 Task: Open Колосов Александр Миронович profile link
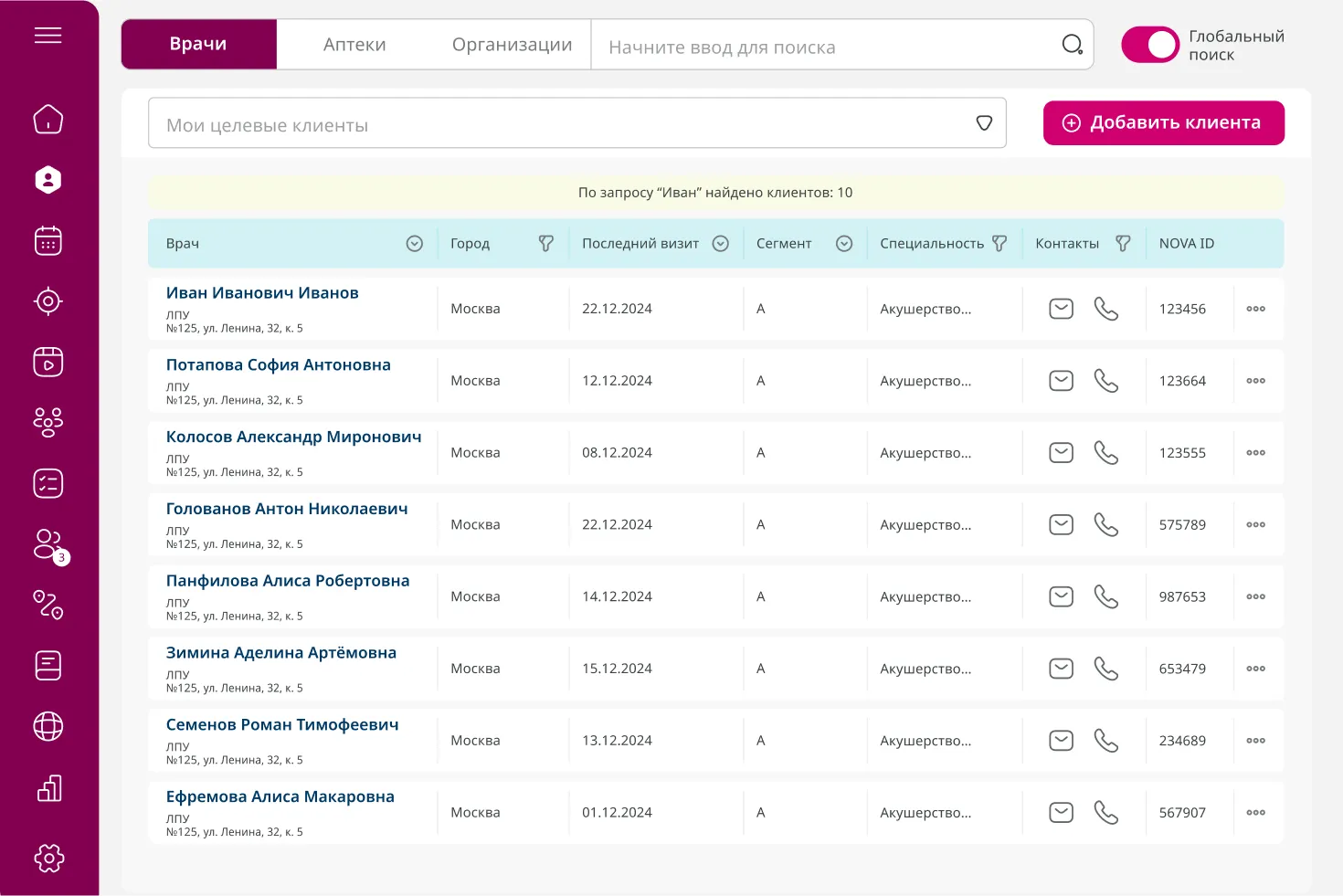pyautogui.click(x=293, y=437)
